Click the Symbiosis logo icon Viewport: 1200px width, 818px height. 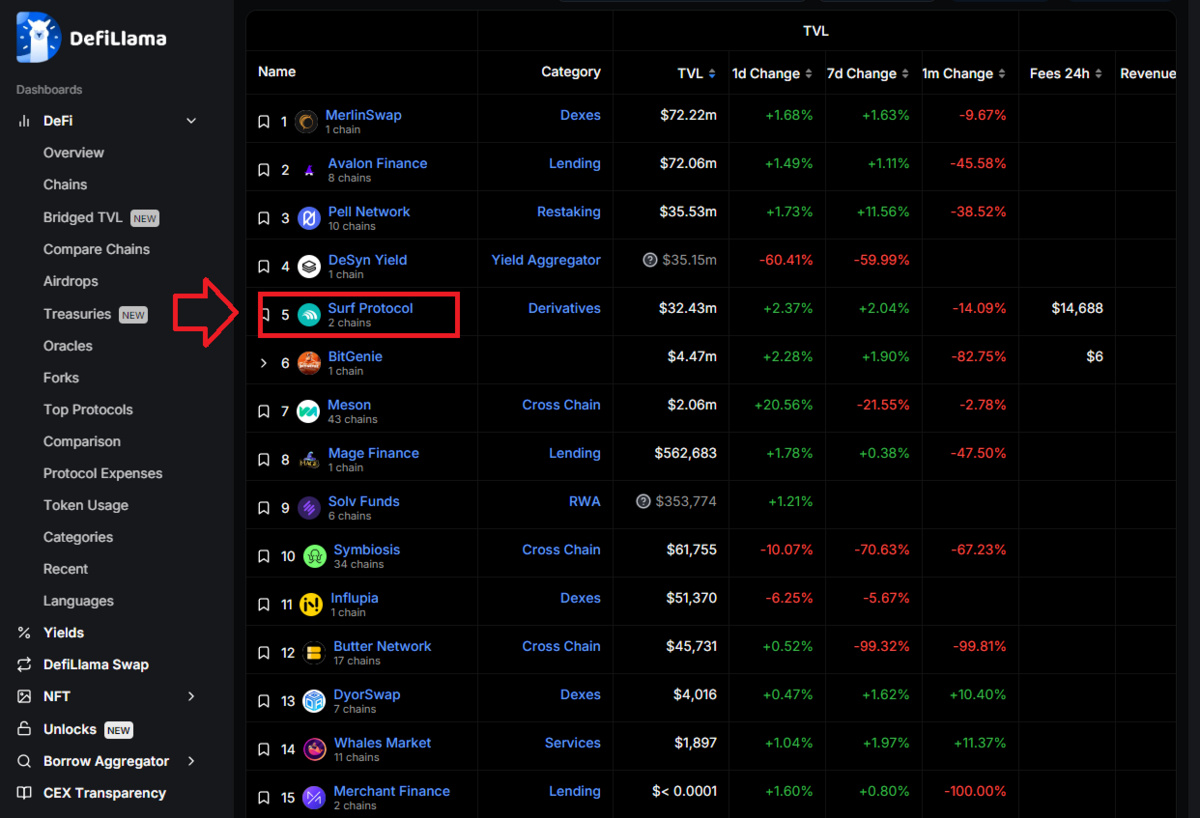point(314,556)
